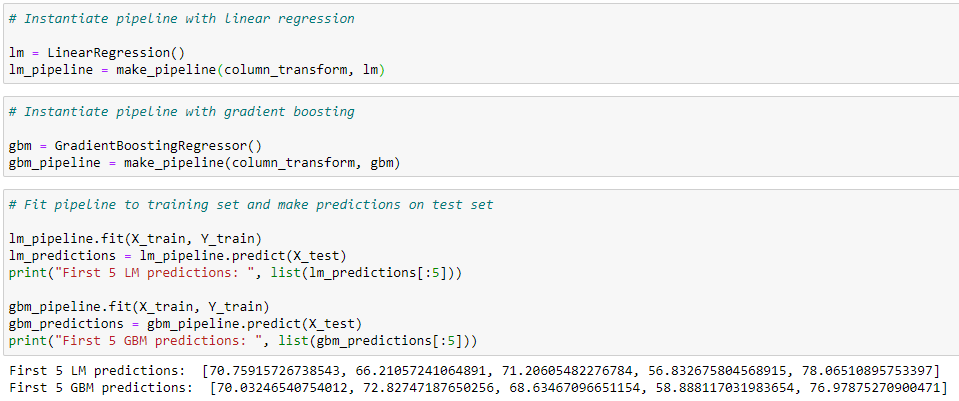This screenshot has width=959, height=401.
Task: Click gbm_pipeline.fit(X_train, Y_train) line
Action: (x=139, y=305)
